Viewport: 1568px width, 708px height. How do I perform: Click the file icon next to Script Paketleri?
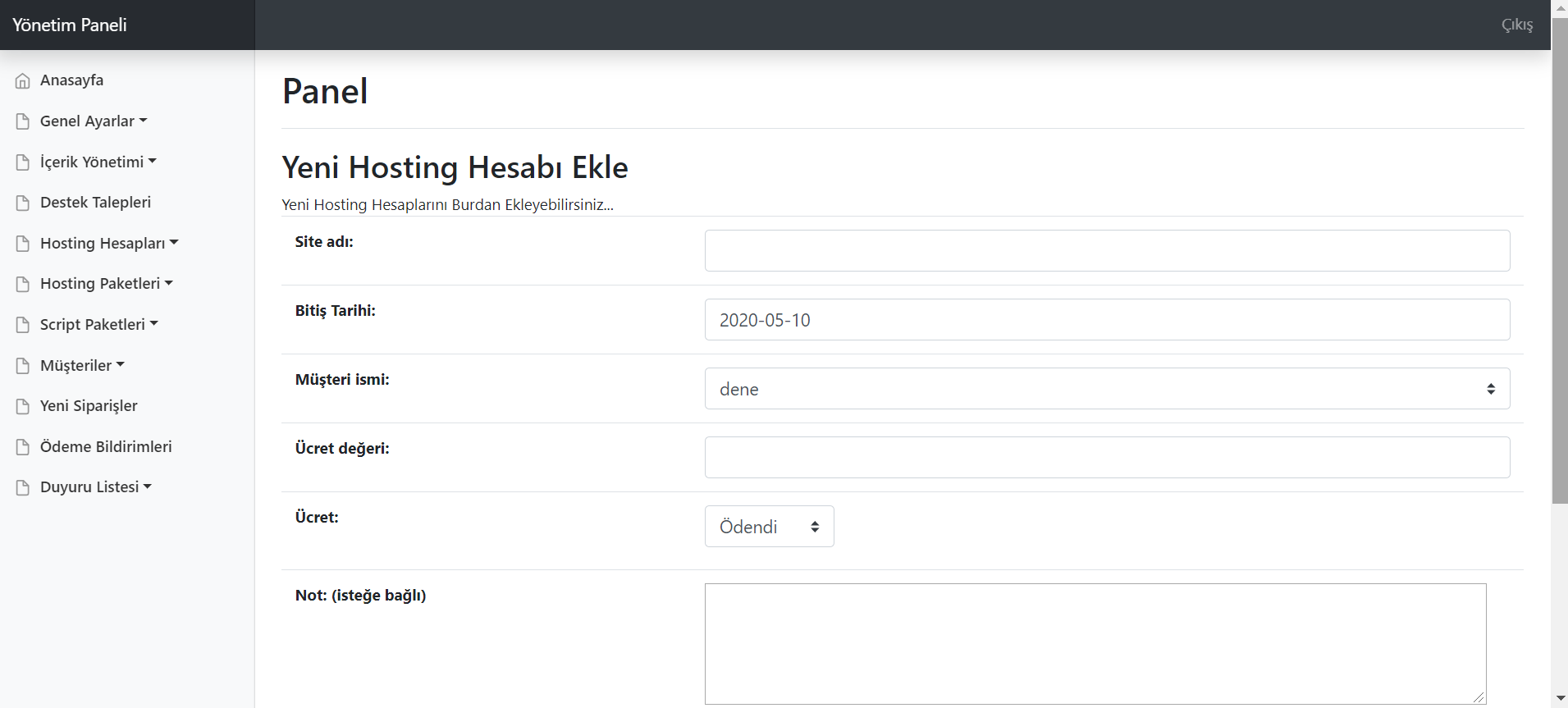23,325
